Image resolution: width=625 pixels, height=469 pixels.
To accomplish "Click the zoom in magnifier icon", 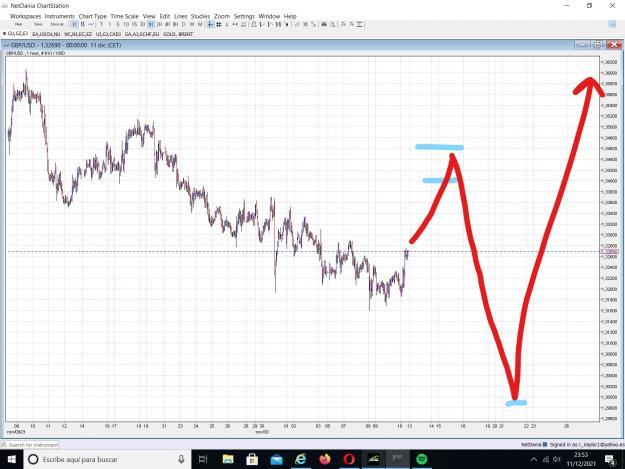I will pyautogui.click(x=343, y=24).
